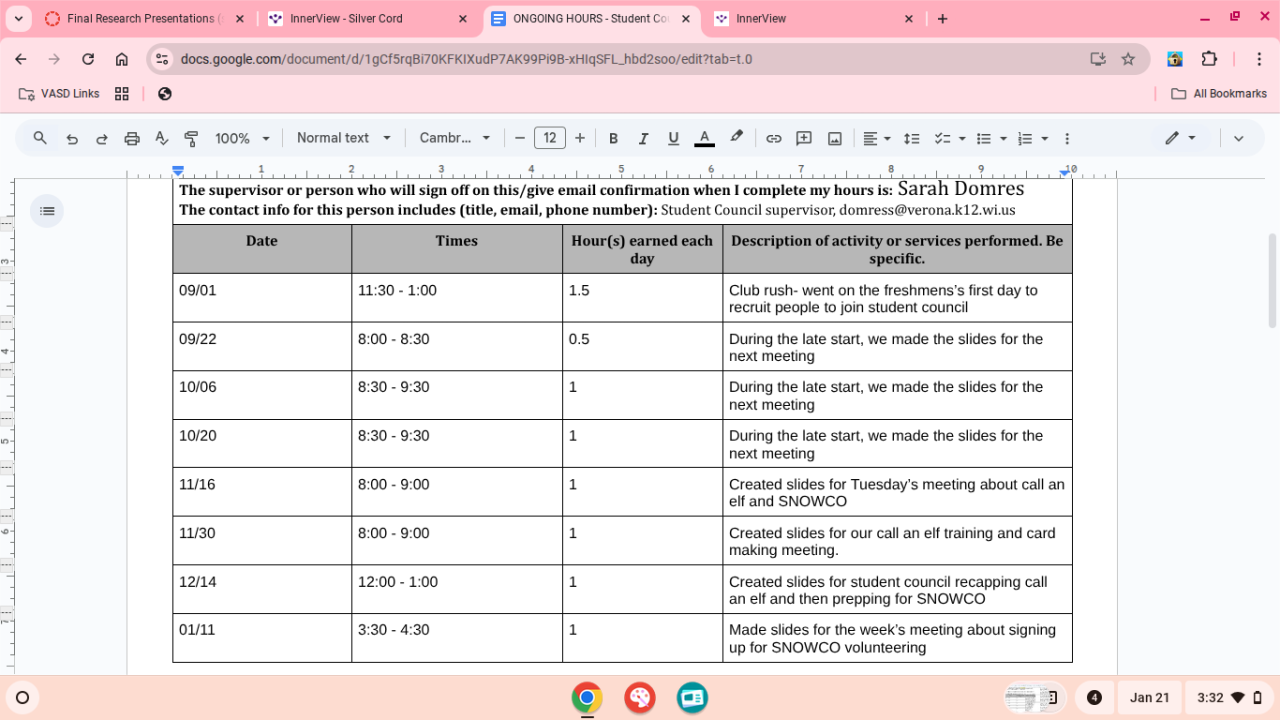1280x720 pixels.
Task: Open a new browser tab
Action: (x=942, y=18)
